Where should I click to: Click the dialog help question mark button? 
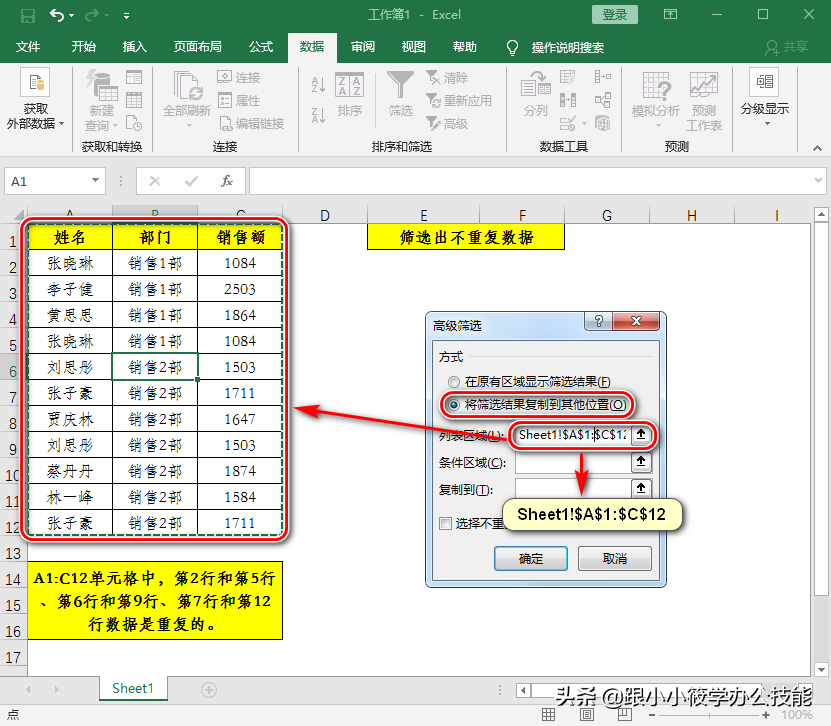(598, 321)
